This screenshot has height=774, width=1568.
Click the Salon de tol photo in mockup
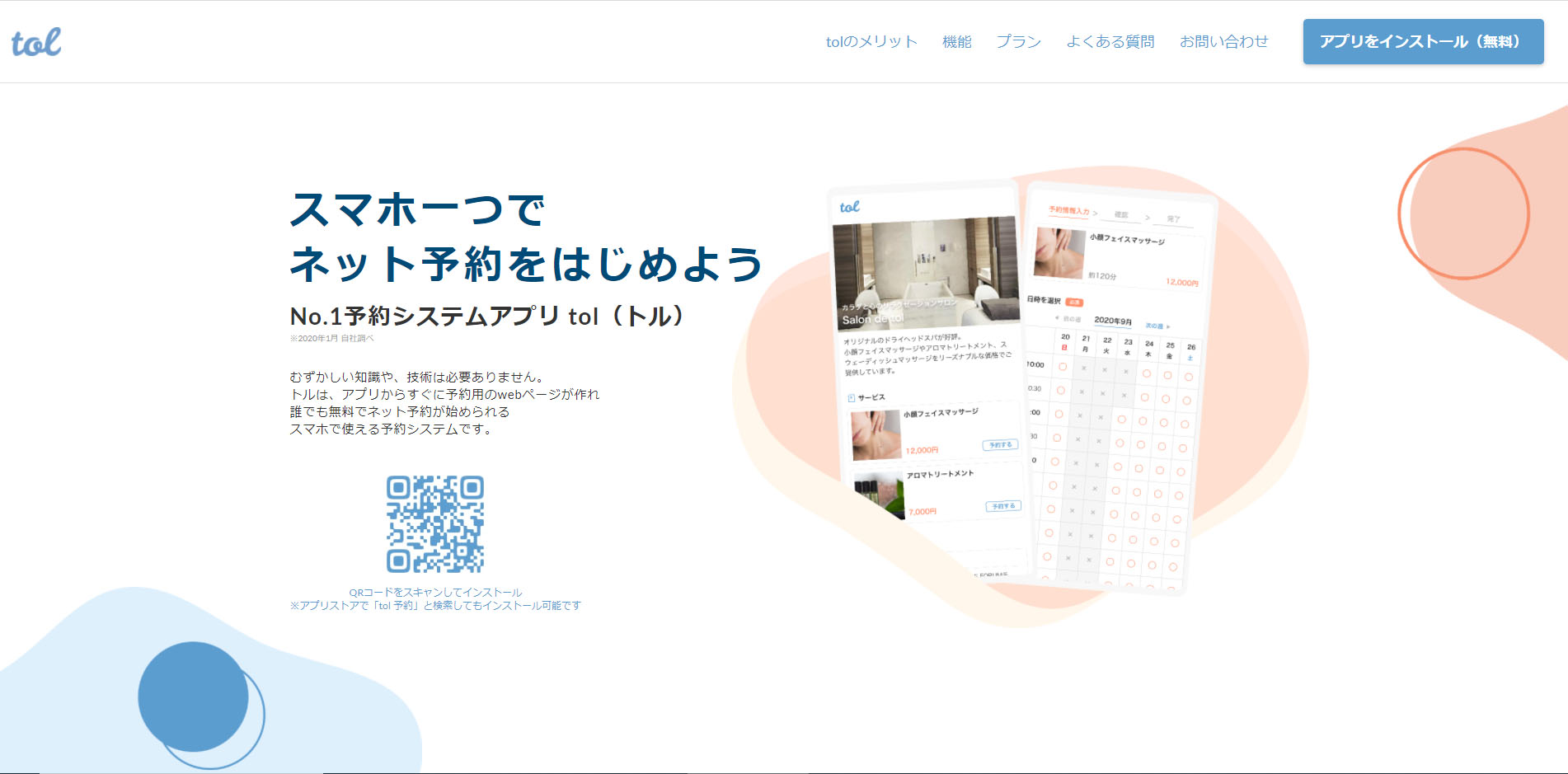coord(927,274)
